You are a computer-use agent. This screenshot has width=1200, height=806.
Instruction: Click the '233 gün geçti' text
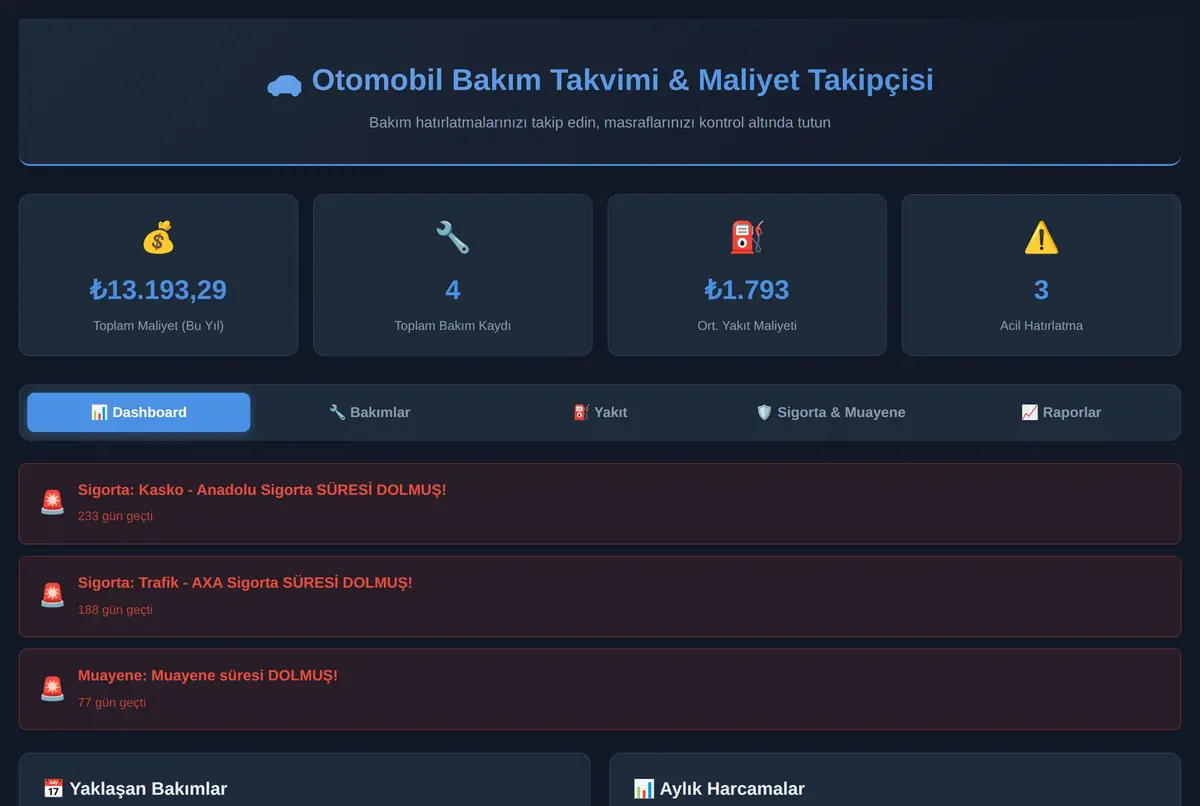click(115, 517)
